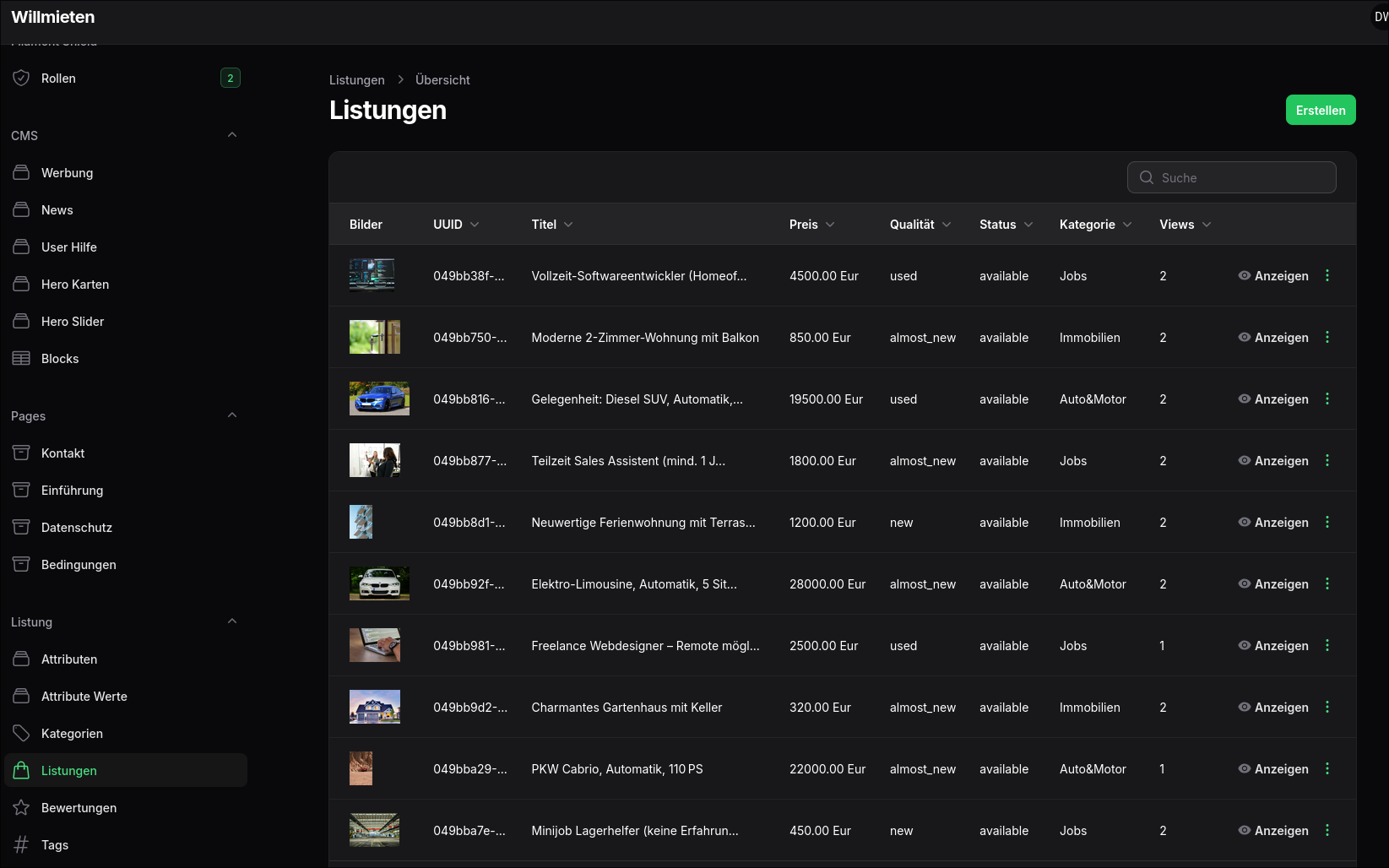Collapse the Pages sidebar section
The image size is (1389, 868).
(232, 415)
